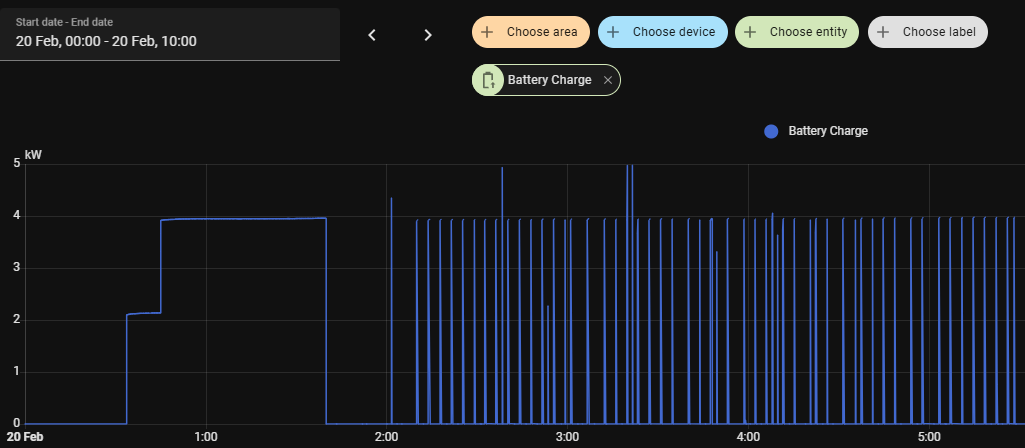Open the Choose device picker
1025x448 pixels.
click(x=673, y=32)
